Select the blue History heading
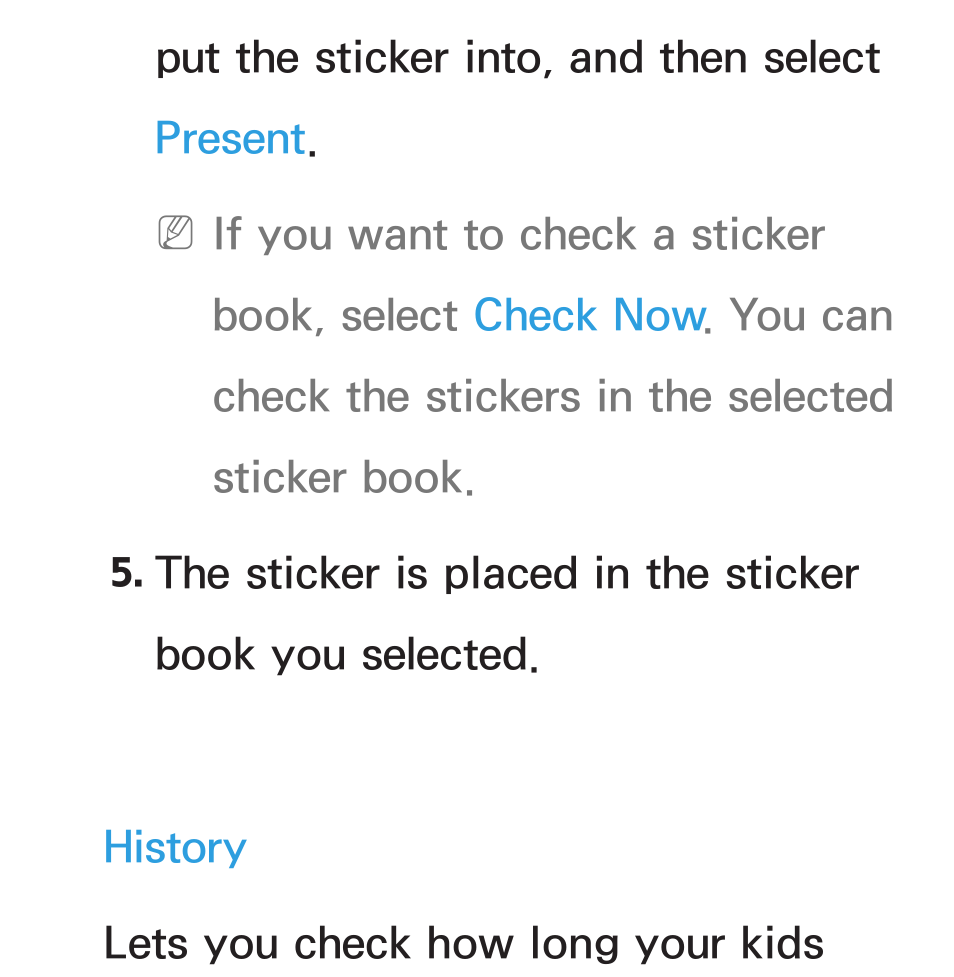954x977 pixels. coord(175,849)
